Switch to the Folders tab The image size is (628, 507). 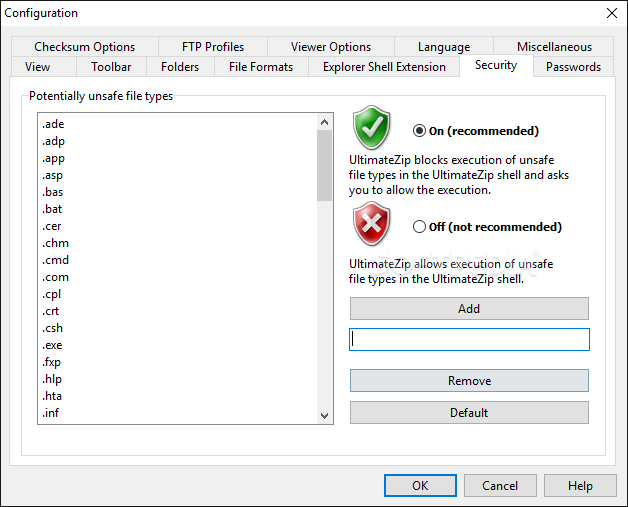click(x=180, y=66)
